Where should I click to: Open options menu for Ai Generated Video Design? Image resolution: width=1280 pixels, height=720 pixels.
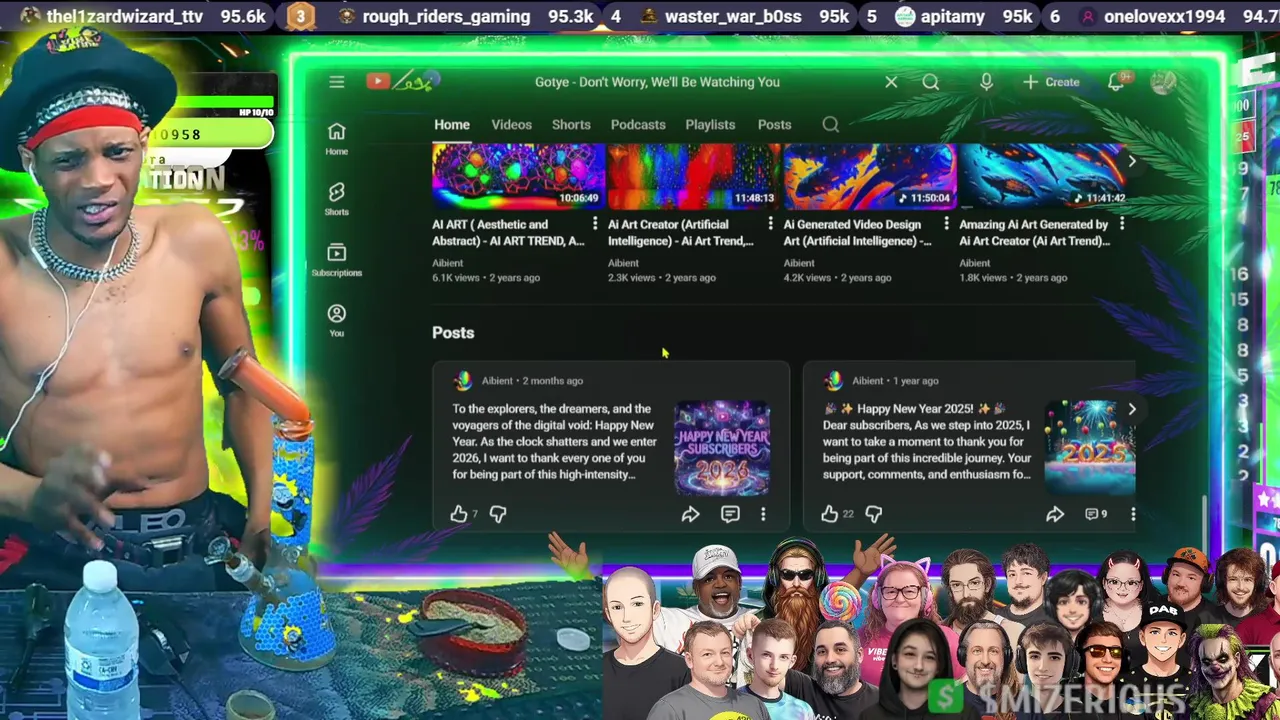click(x=946, y=224)
